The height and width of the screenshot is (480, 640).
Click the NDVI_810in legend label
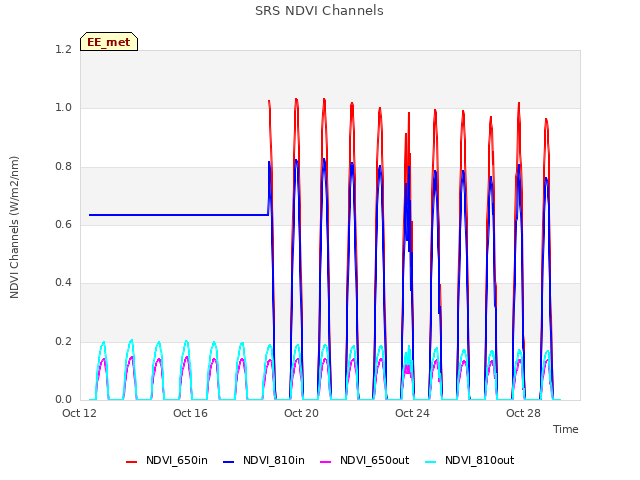[273, 460]
